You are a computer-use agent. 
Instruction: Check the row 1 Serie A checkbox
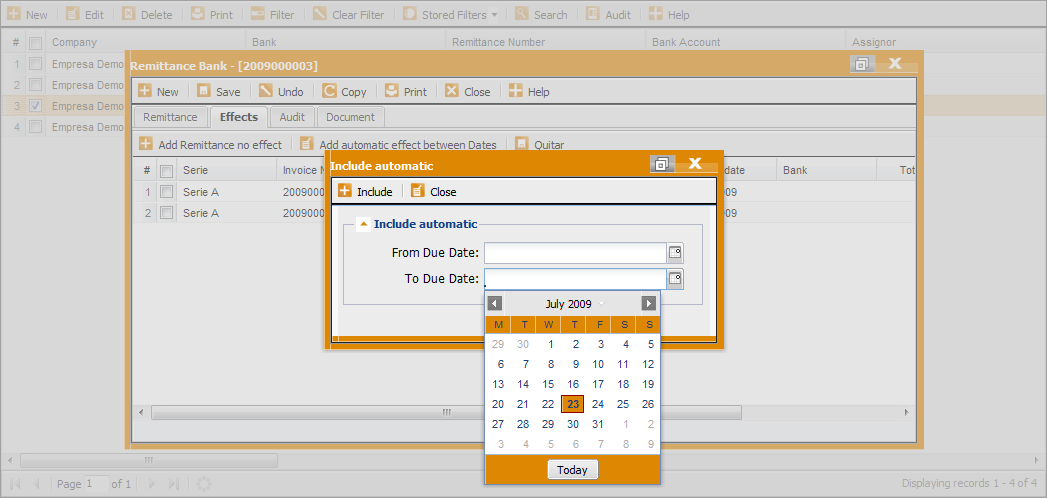point(167,192)
